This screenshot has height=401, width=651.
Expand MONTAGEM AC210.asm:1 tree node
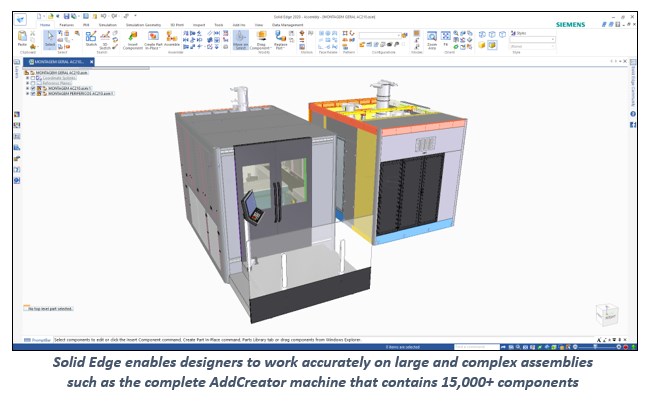tap(27, 88)
